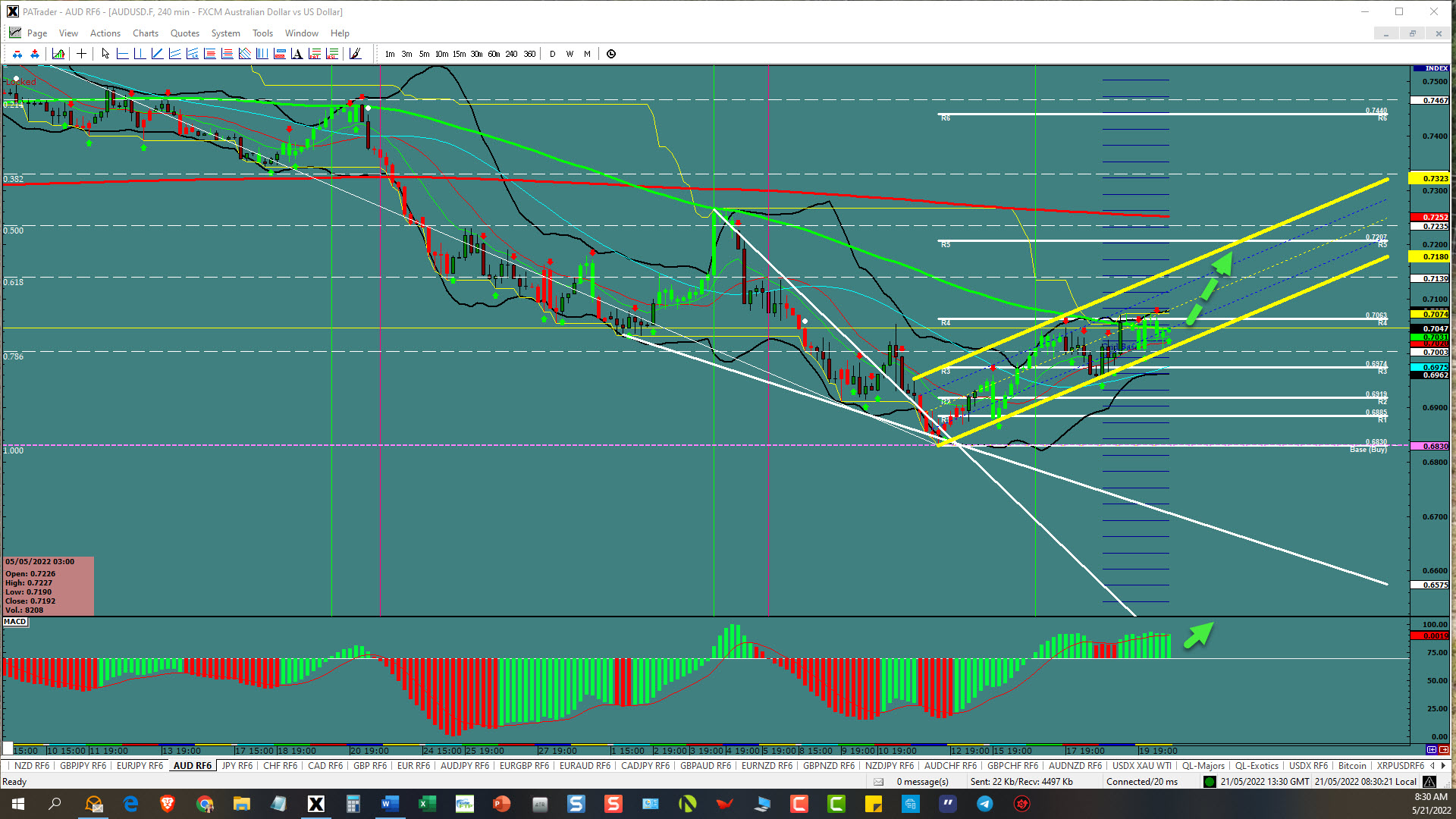
Task: Select the text annotation tool (A)
Action: (x=297, y=54)
